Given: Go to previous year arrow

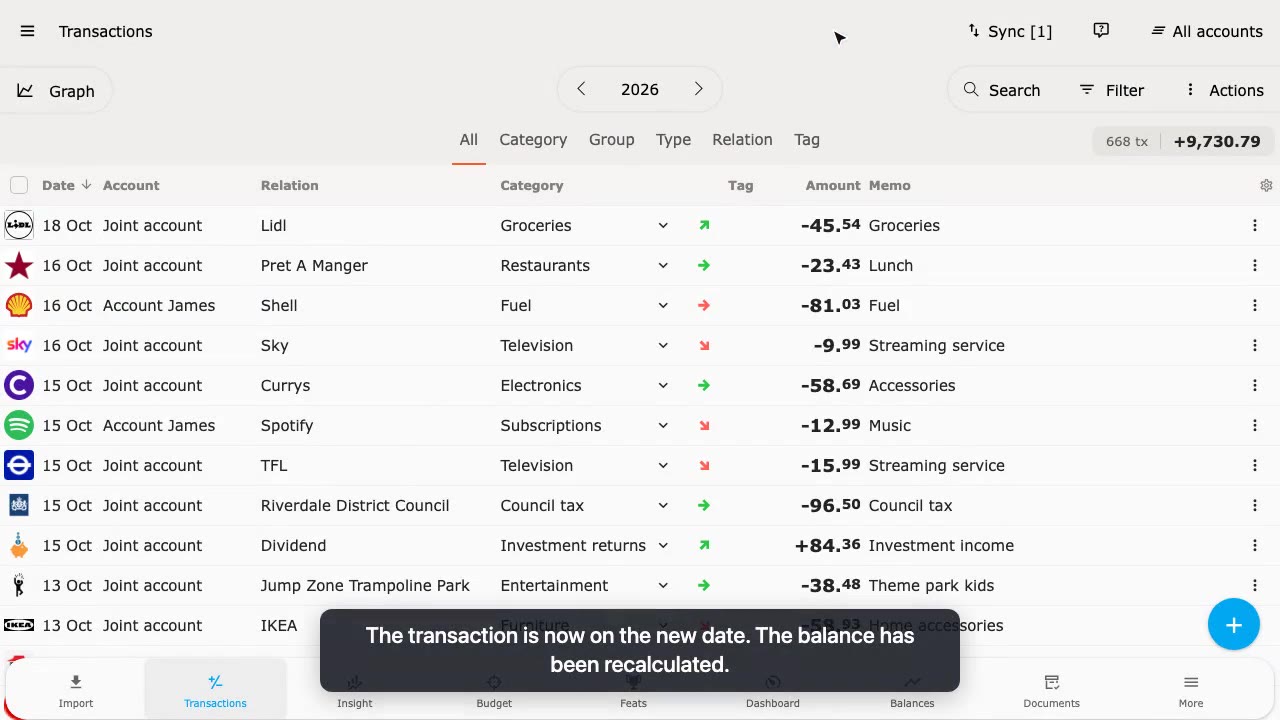Looking at the screenshot, I should click(x=581, y=89).
